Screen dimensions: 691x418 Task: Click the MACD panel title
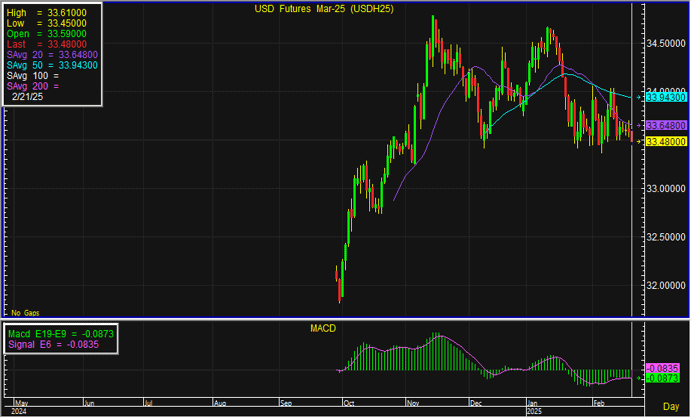pyautogui.click(x=323, y=328)
